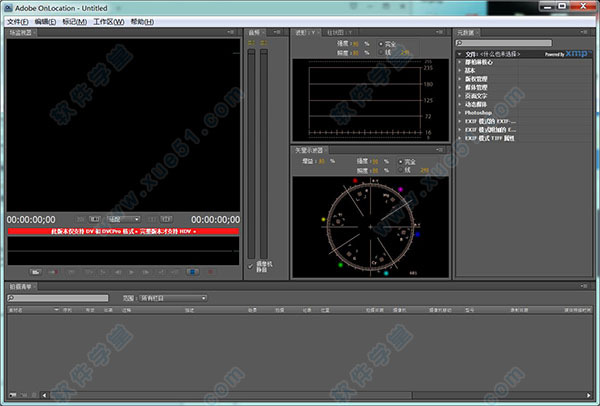
Task: Click the vectorscope 强度 percentage value
Action: [x=375, y=161]
